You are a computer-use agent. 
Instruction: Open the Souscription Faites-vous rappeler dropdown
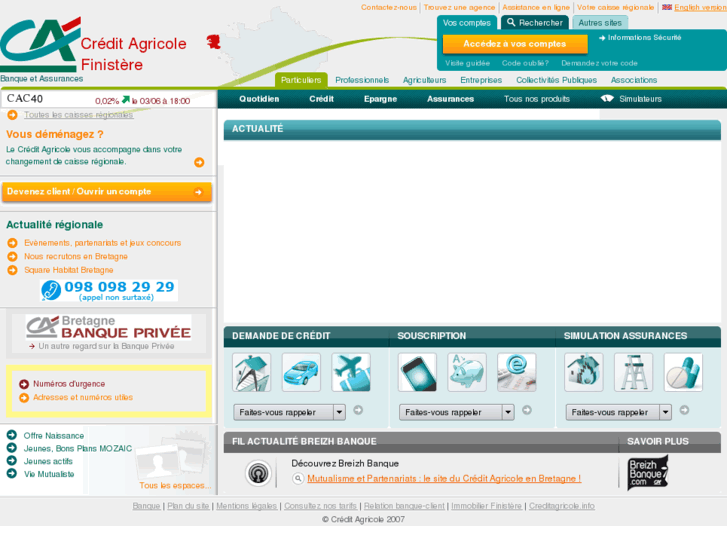coord(457,412)
